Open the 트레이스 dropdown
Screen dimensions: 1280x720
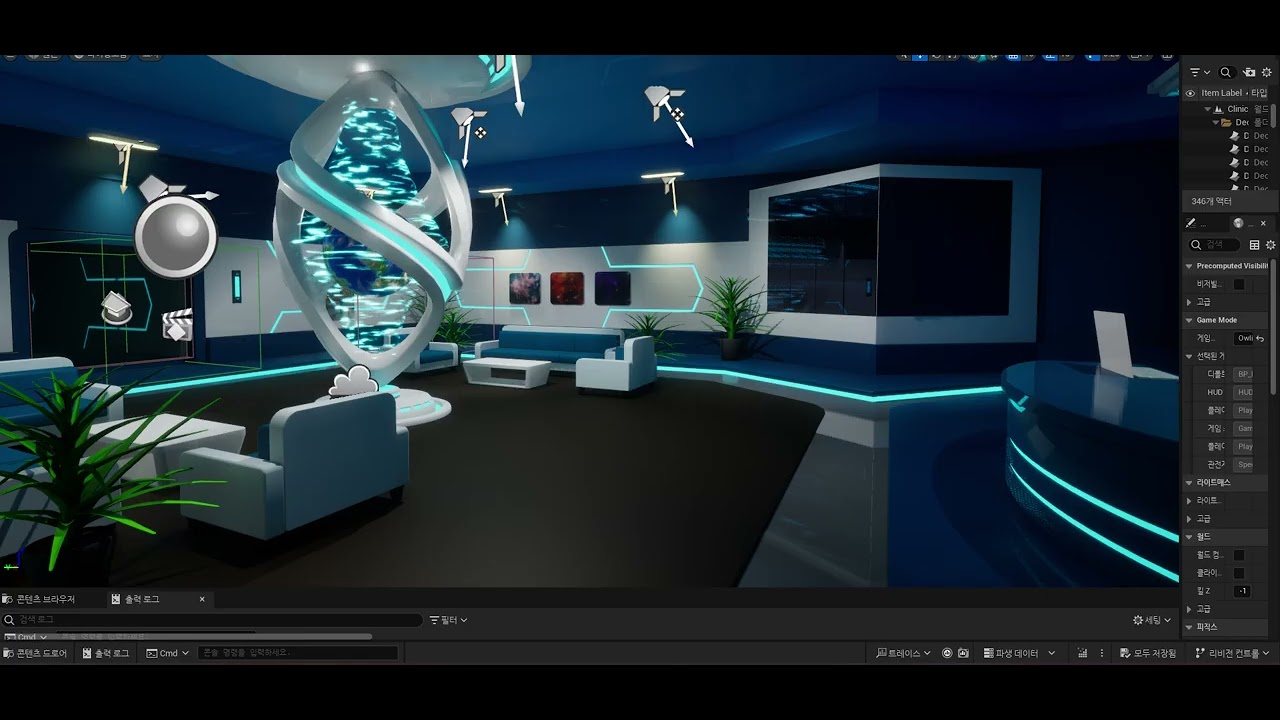coord(903,653)
